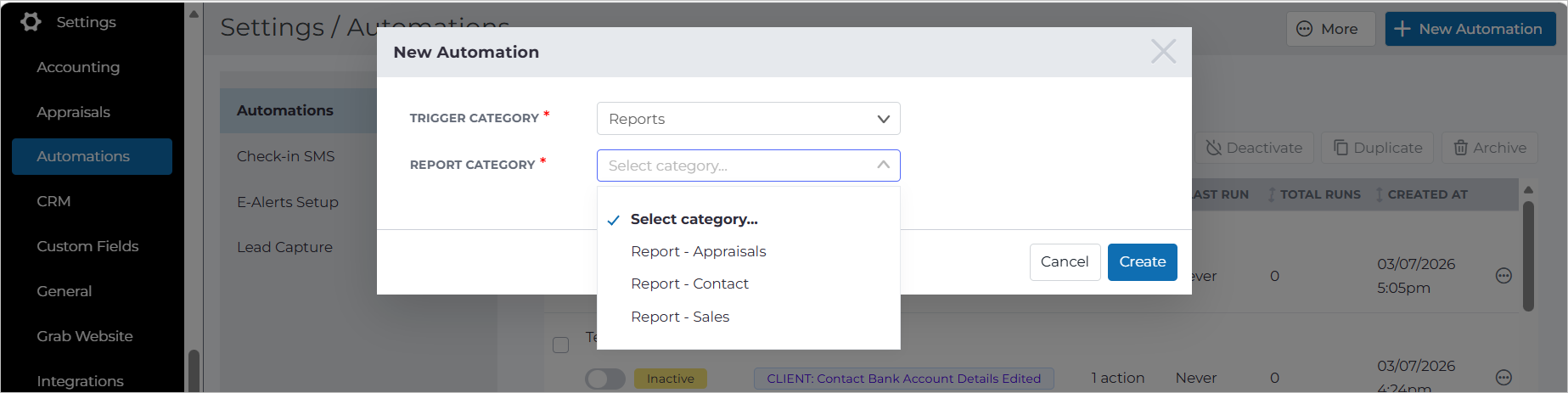The width and height of the screenshot is (1568, 393).
Task: Select the Lead Capture sub-tab
Action: click(284, 247)
